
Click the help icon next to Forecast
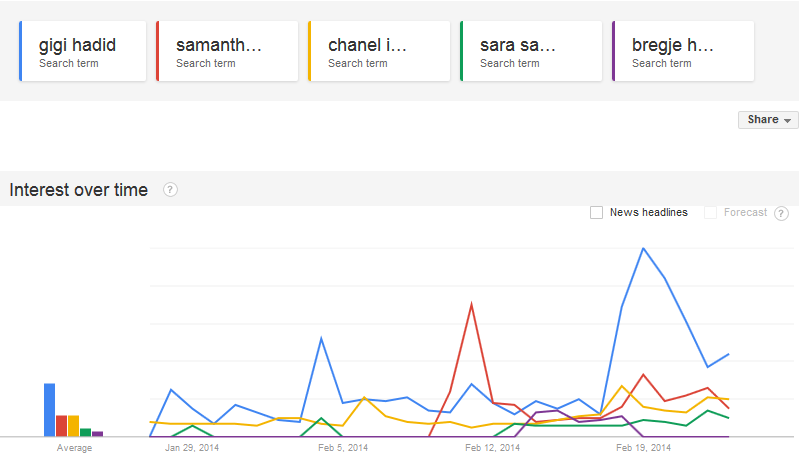point(781,213)
